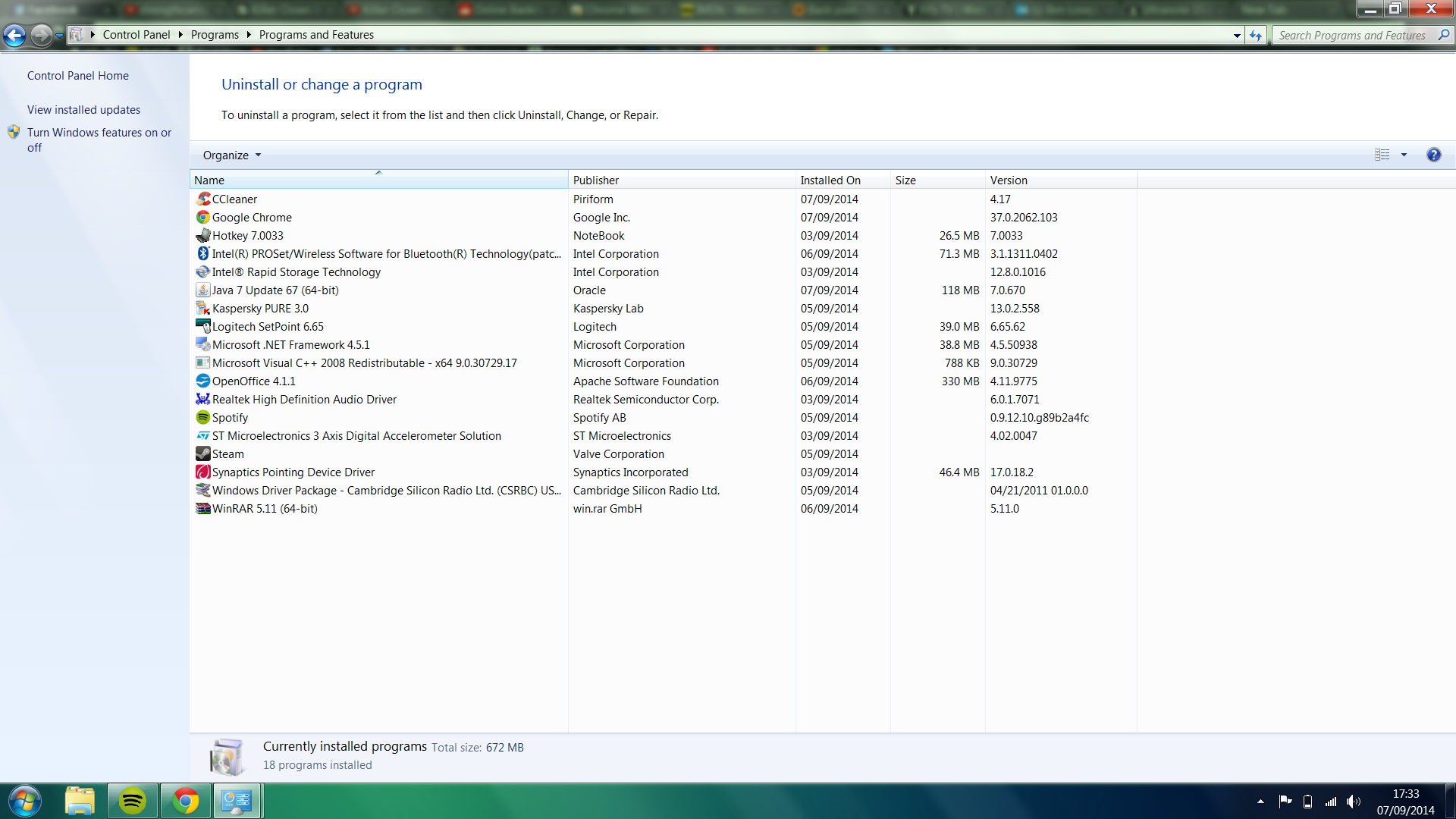Image resolution: width=1456 pixels, height=819 pixels.
Task: Sort by the Installed On column header
Action: point(843,180)
